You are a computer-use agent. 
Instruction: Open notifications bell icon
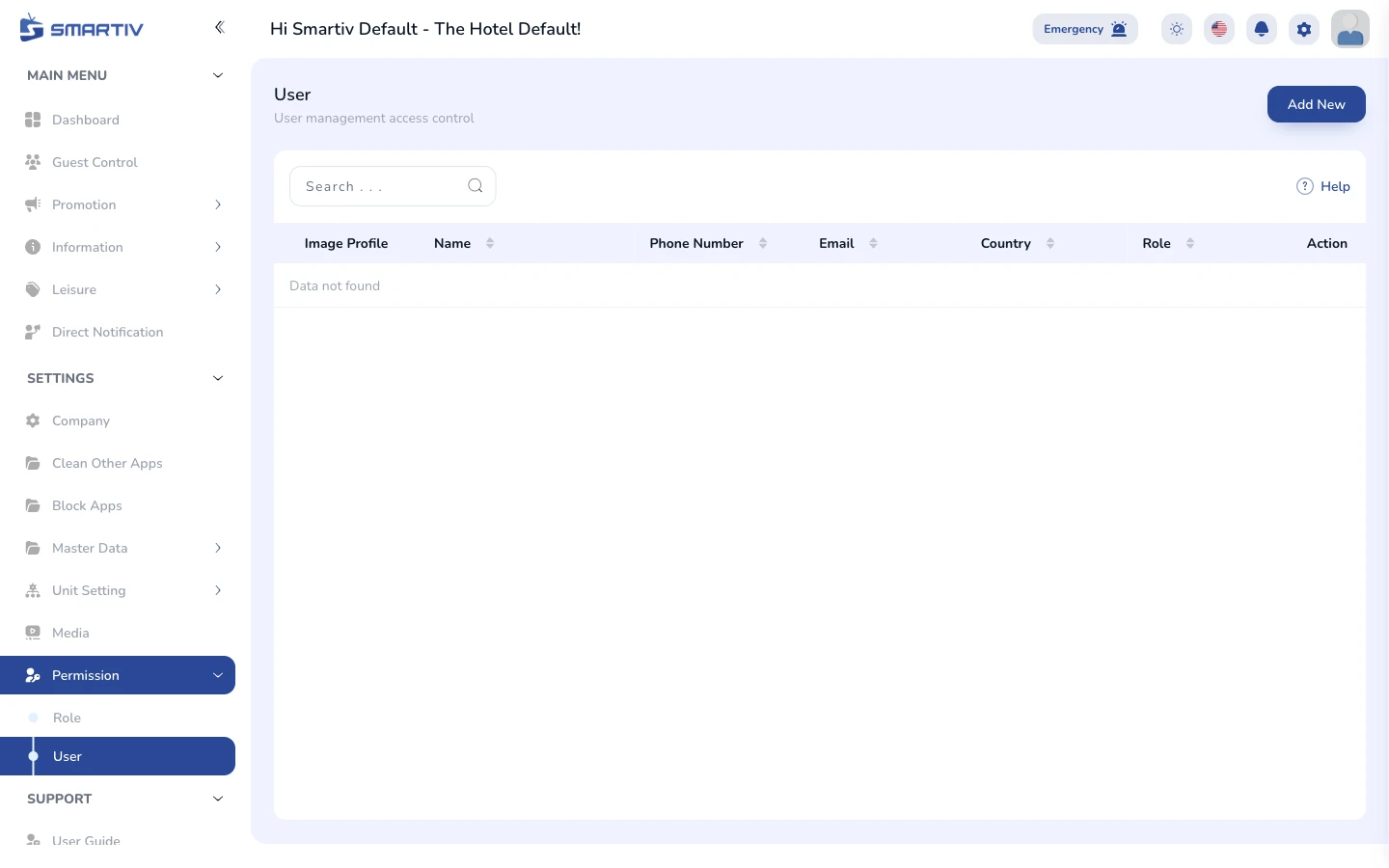point(1262,29)
